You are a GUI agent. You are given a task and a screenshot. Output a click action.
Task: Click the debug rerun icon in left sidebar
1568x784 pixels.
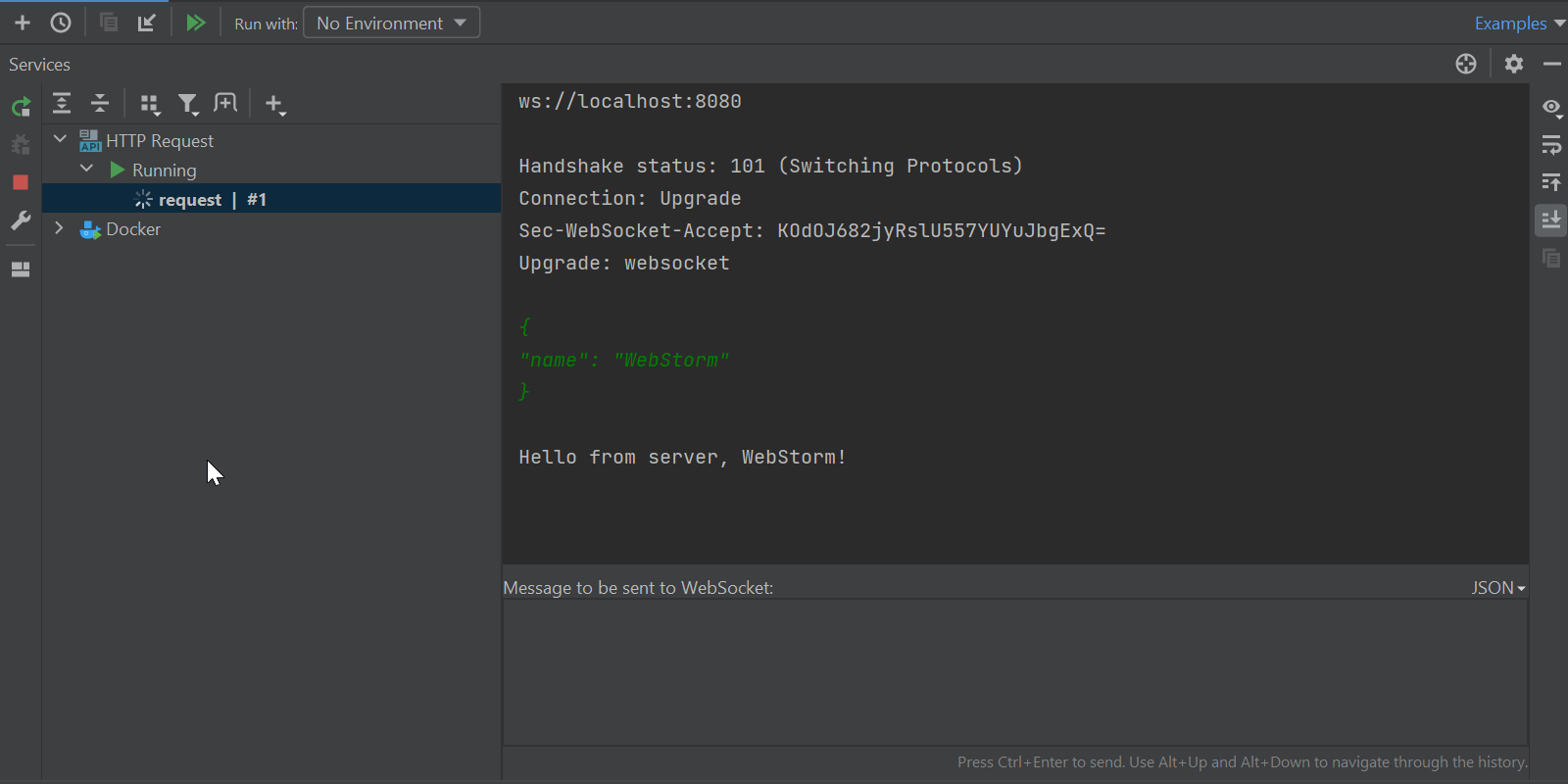point(21,144)
